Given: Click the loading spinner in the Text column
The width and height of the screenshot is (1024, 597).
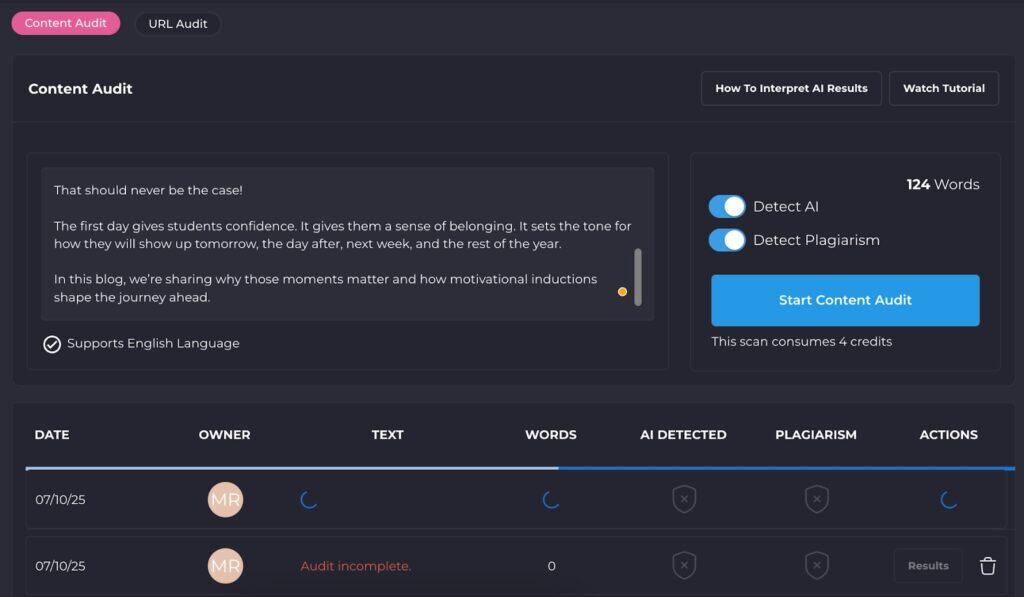Looking at the screenshot, I should [309, 499].
